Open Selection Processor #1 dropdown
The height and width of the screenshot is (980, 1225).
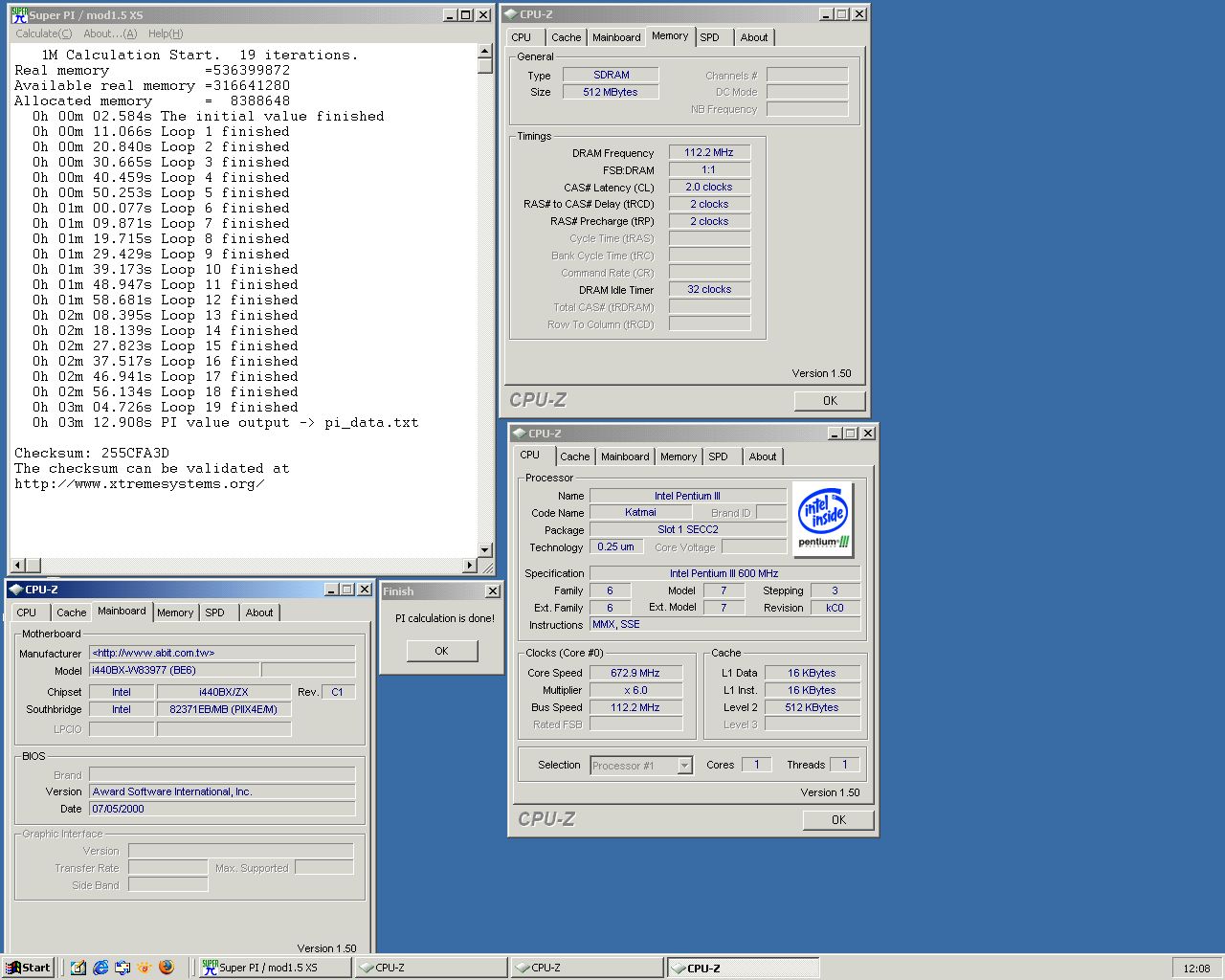tap(684, 766)
